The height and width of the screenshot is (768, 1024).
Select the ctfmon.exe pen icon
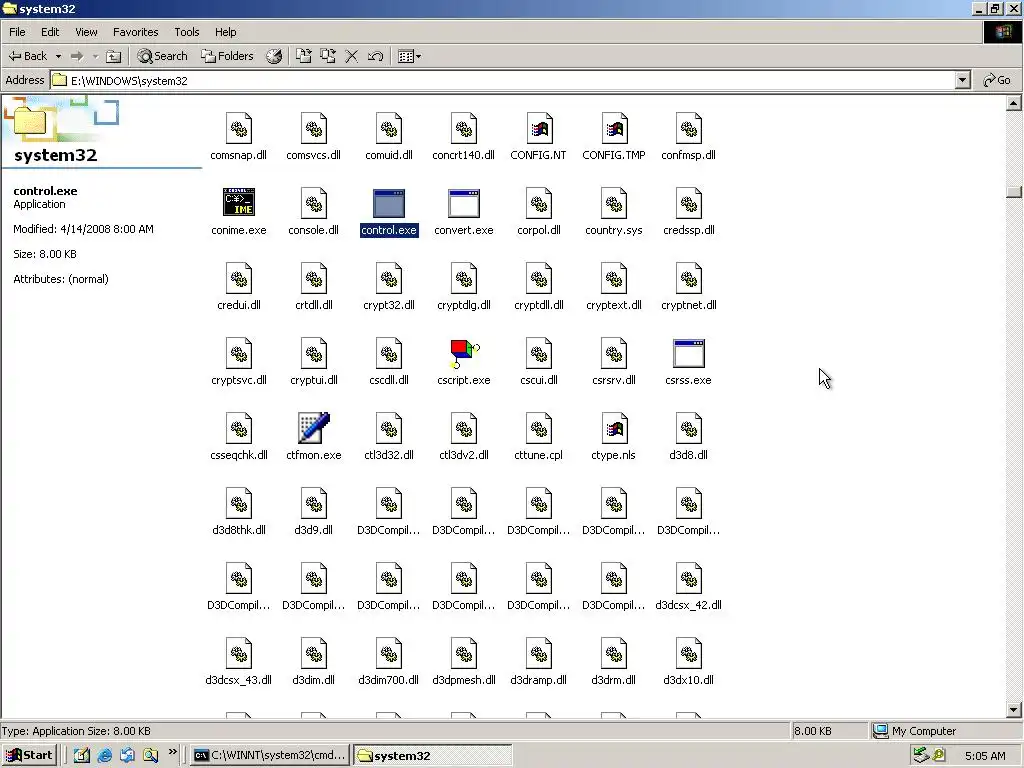pos(313,428)
